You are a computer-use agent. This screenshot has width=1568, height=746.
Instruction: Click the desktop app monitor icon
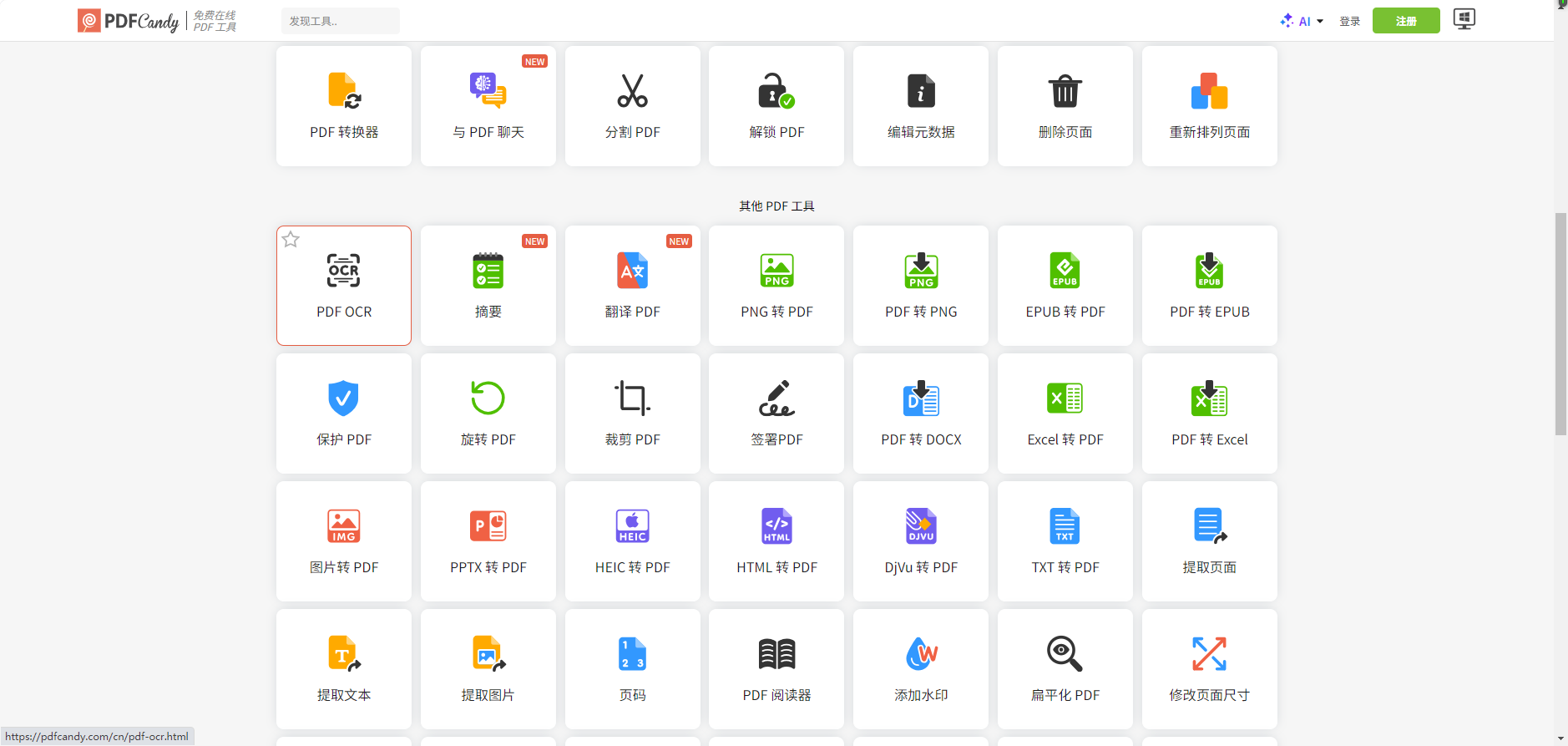[1464, 19]
